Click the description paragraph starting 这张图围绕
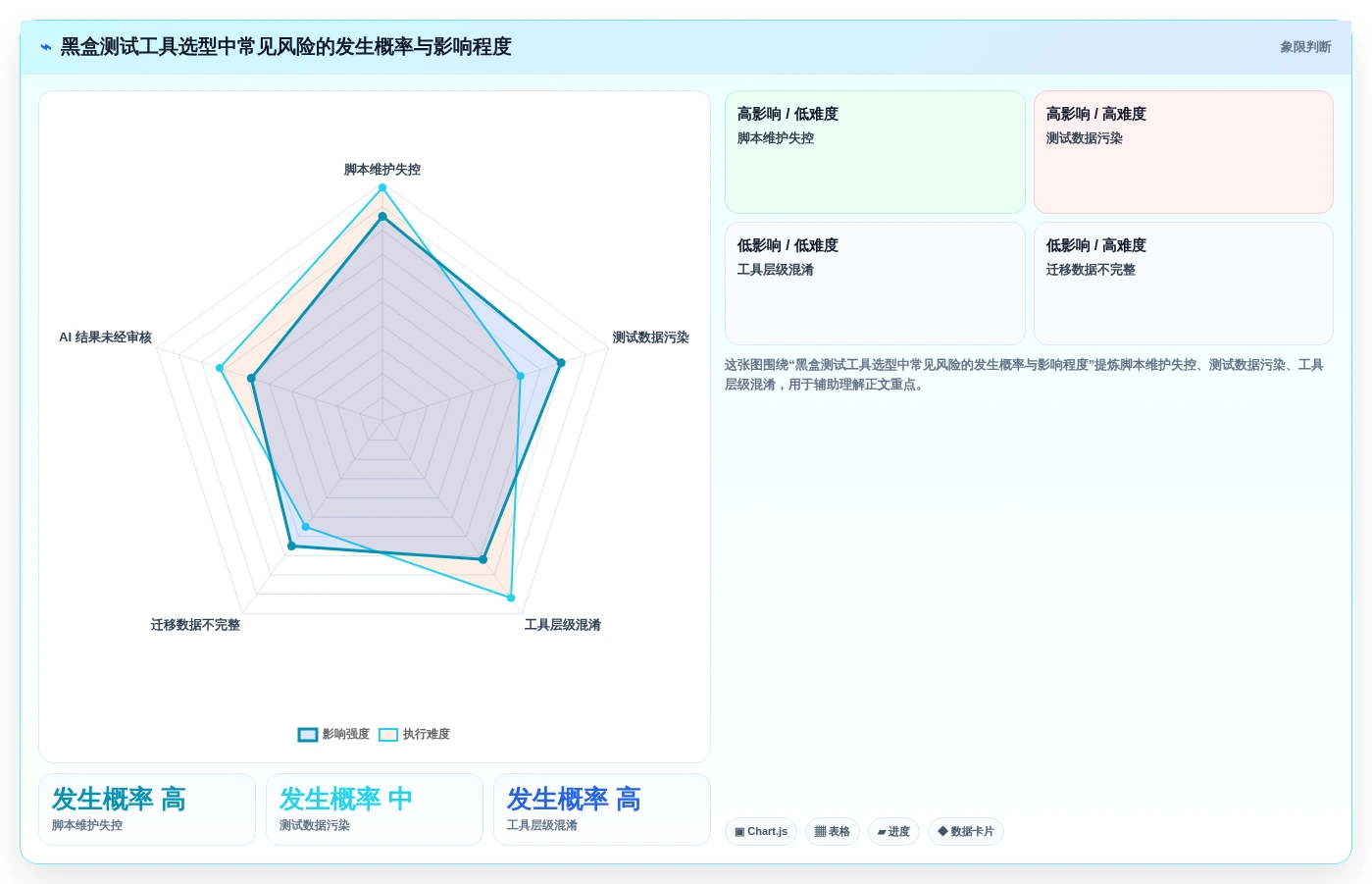The image size is (1372, 884). (x=1024, y=375)
